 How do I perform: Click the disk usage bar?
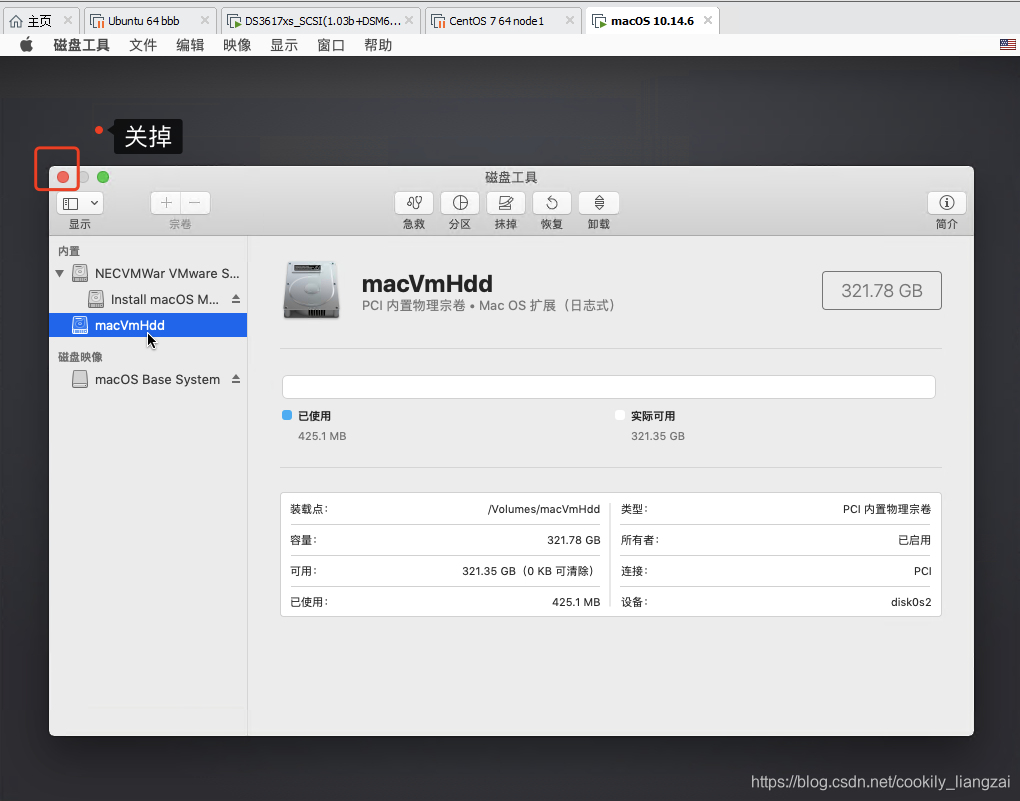tap(608, 387)
